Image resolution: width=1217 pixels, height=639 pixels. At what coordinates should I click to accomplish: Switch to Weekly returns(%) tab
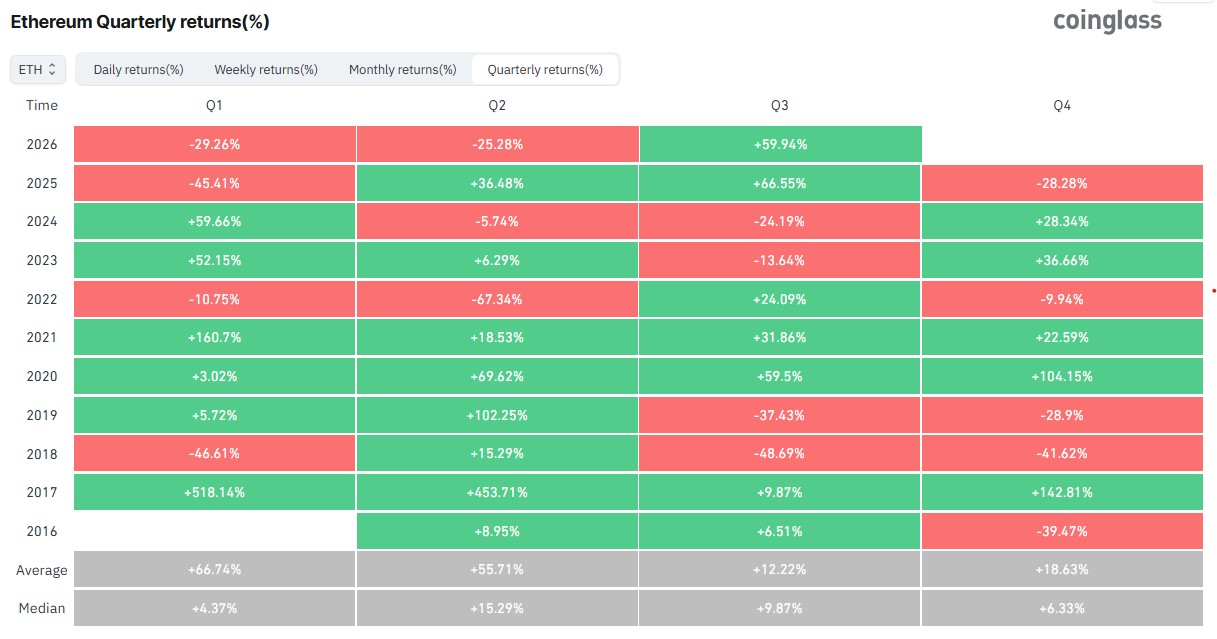click(x=266, y=70)
